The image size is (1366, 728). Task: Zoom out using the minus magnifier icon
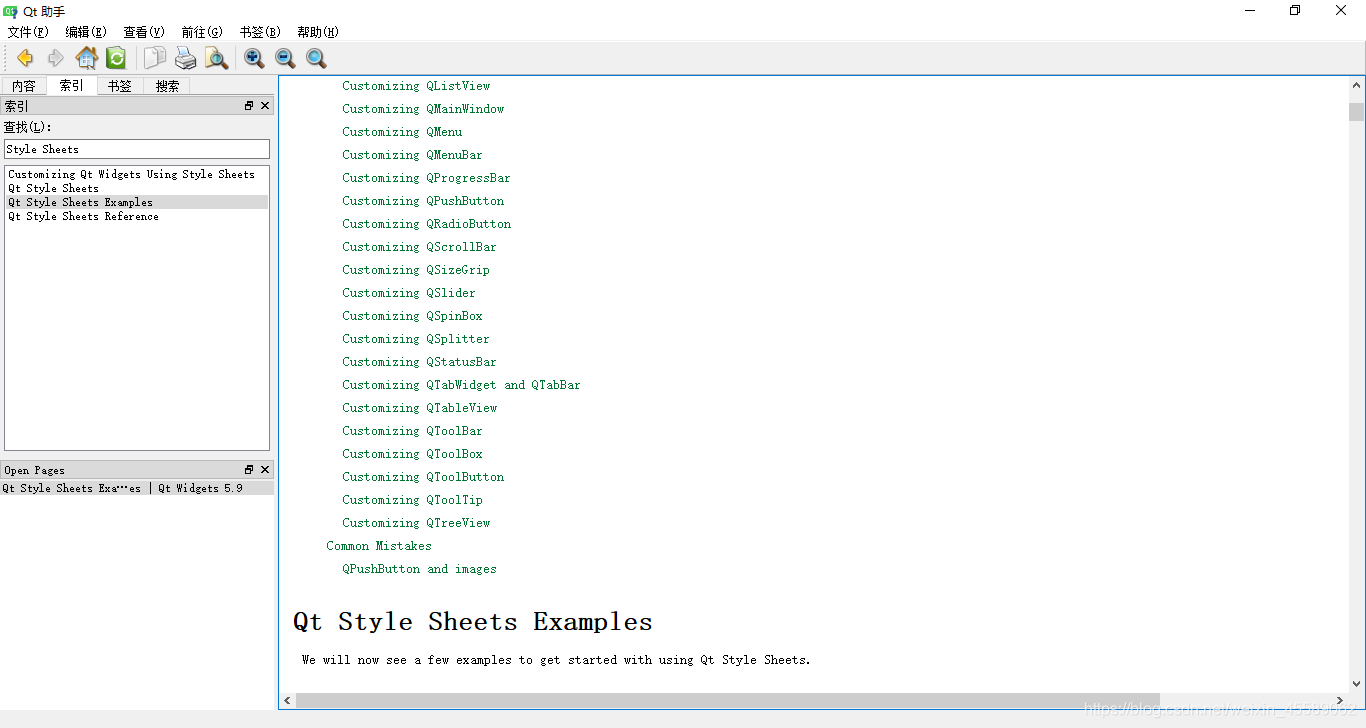[284, 57]
